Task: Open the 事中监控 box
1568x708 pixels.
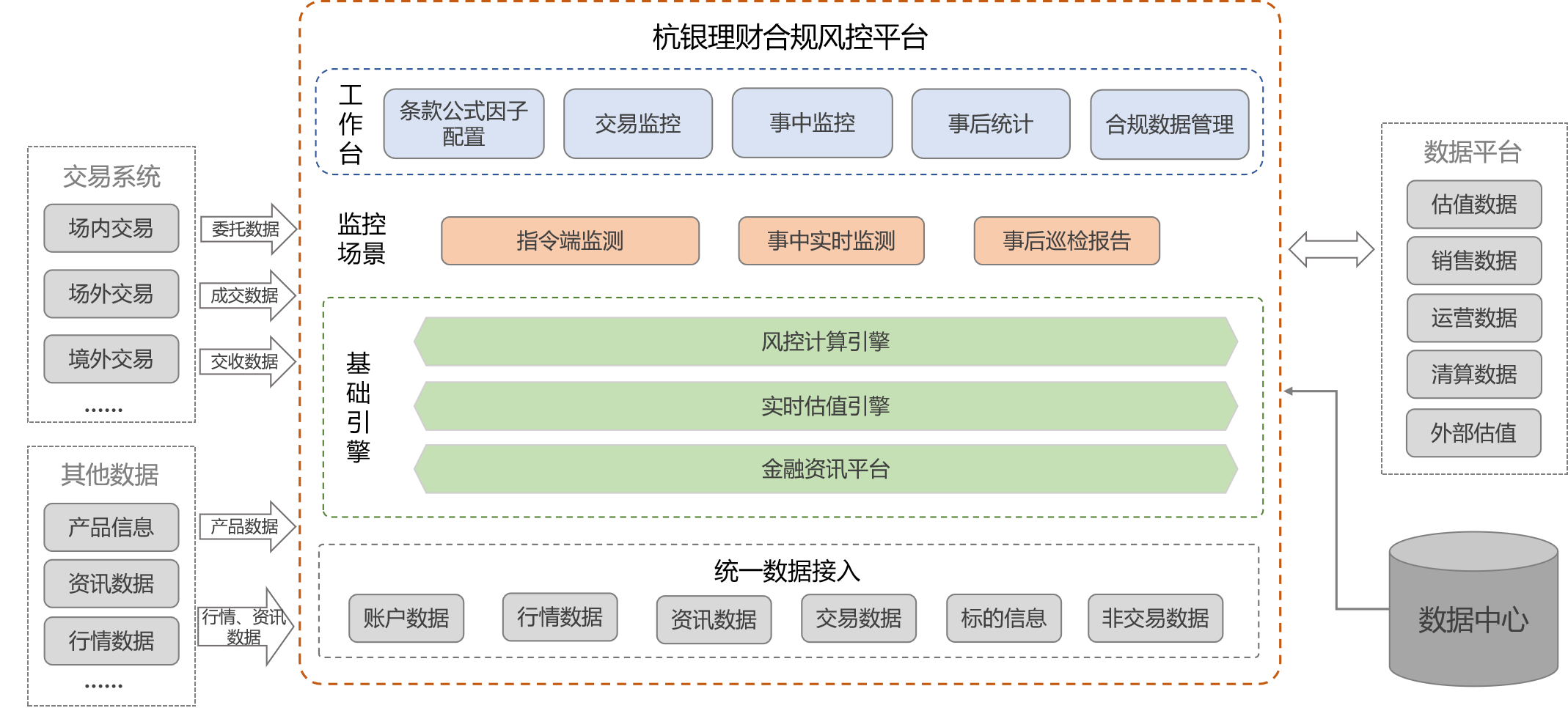Action: [813, 123]
